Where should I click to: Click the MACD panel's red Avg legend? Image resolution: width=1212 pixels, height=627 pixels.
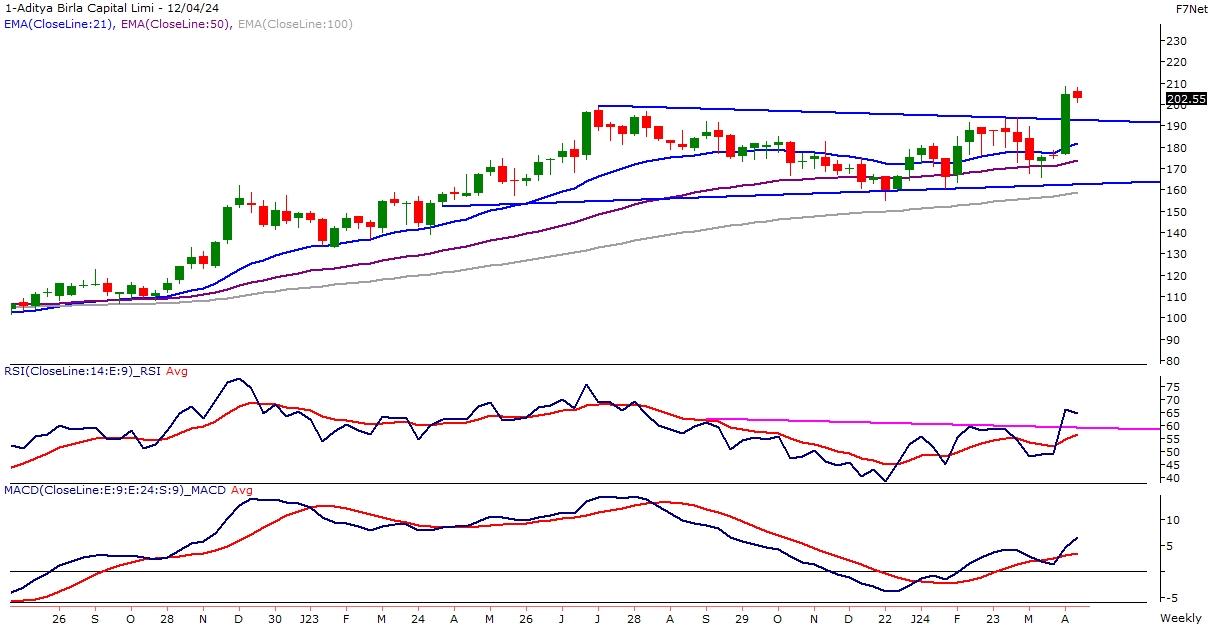[242, 489]
